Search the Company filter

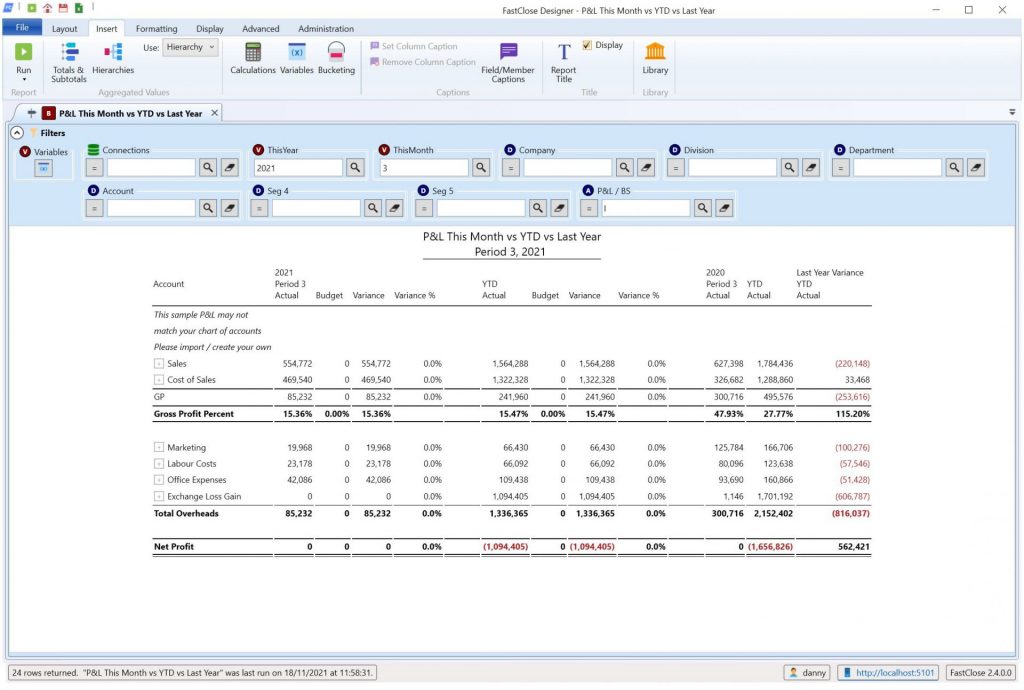click(x=624, y=168)
